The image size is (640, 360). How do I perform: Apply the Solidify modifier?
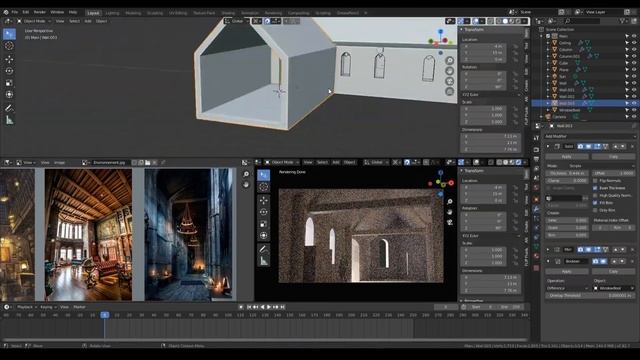pos(567,156)
